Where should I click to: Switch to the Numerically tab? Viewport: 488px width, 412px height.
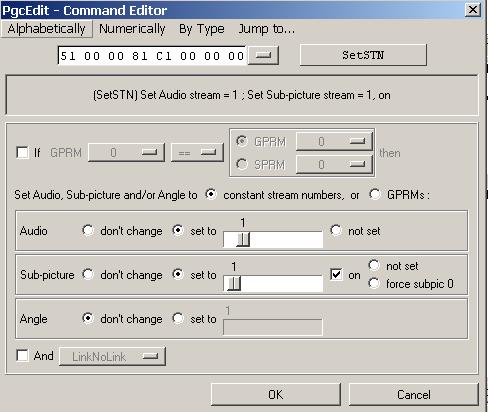coord(132,29)
